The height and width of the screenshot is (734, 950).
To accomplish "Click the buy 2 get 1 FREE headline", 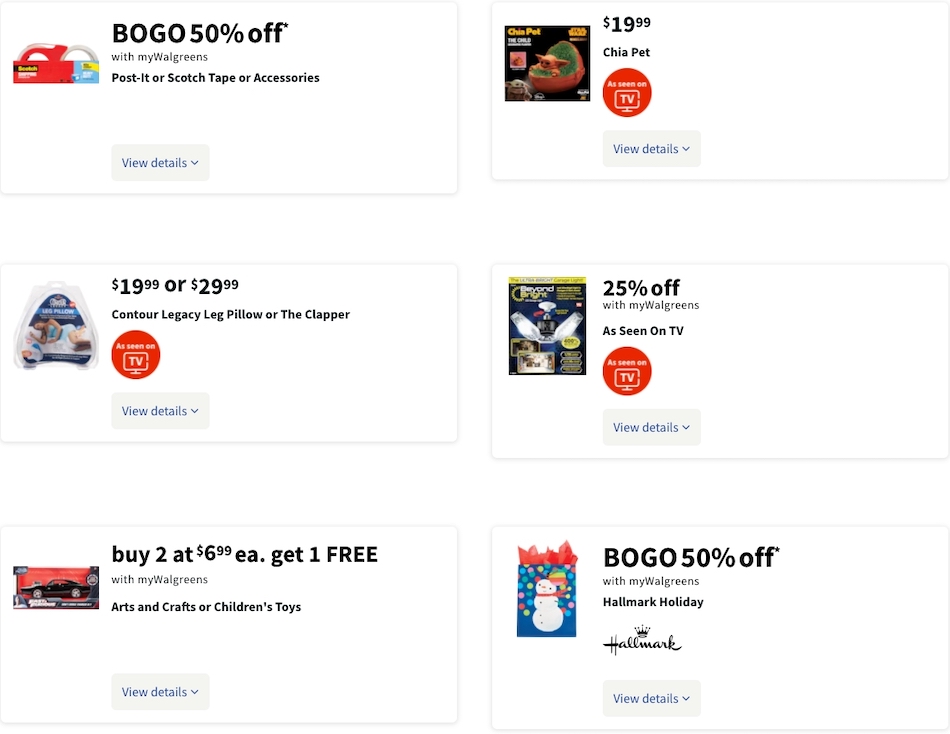I will pyautogui.click(x=244, y=554).
